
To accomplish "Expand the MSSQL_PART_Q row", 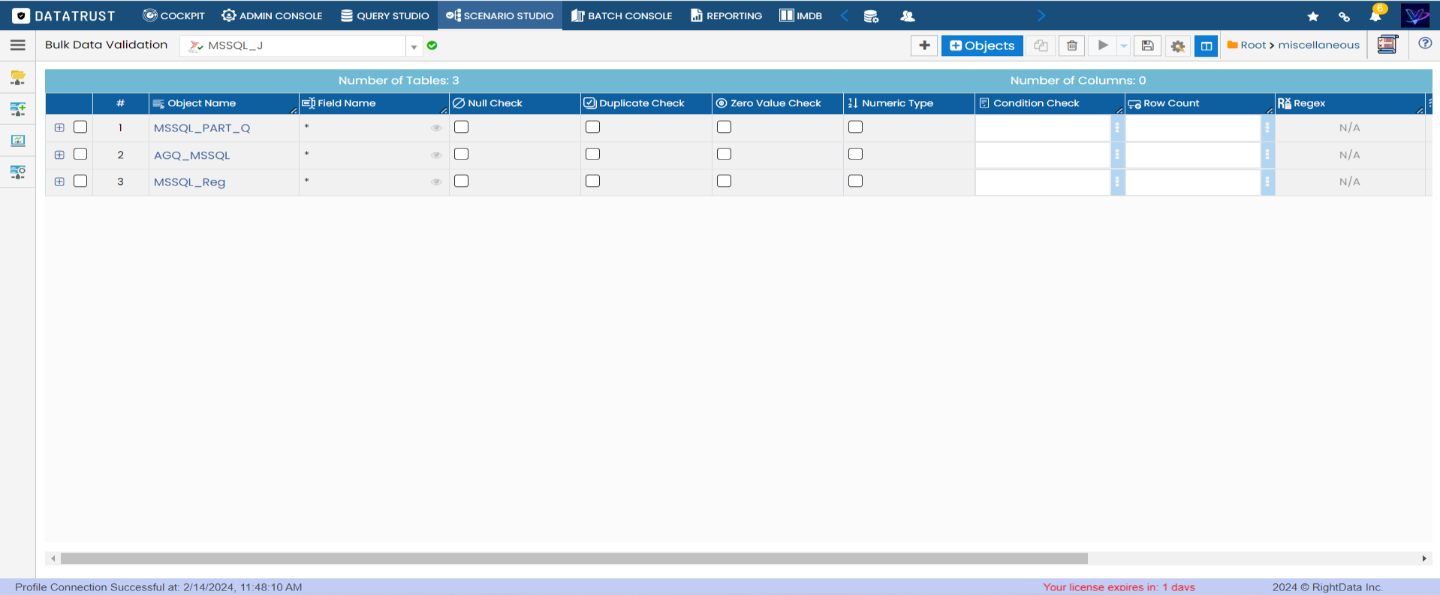I will (59, 128).
